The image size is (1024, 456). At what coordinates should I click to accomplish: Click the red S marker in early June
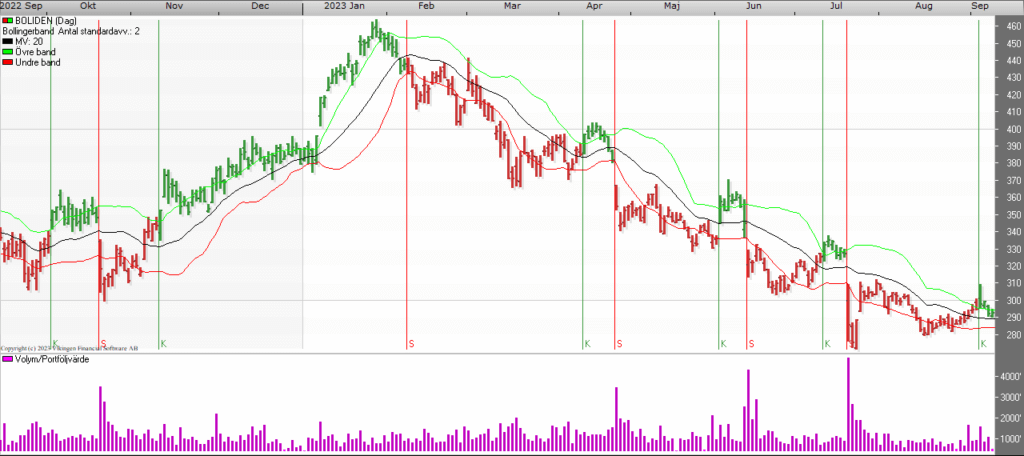pos(751,344)
